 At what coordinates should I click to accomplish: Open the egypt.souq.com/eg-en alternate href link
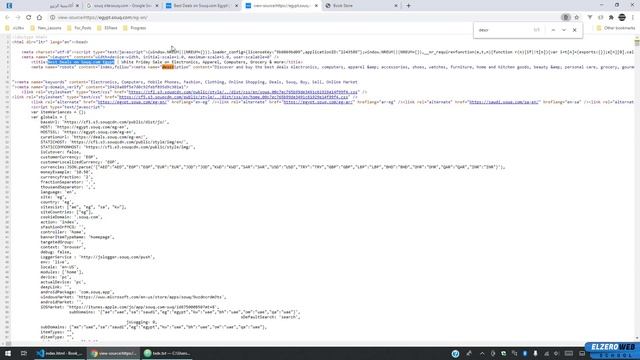(132, 102)
